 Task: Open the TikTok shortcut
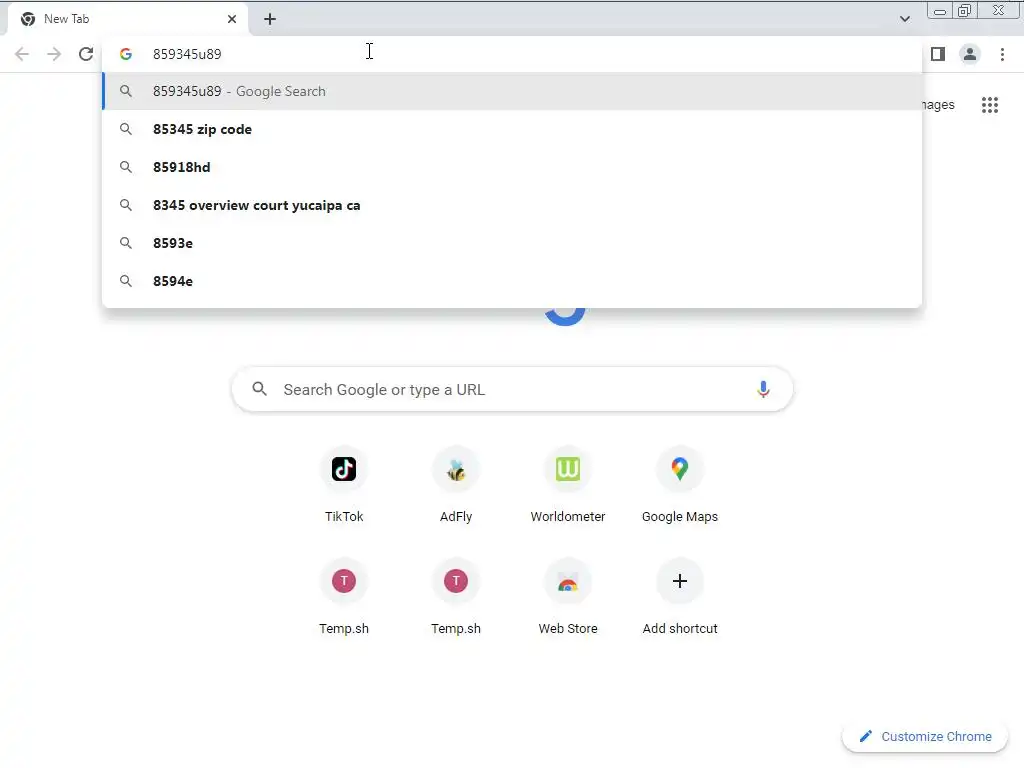(x=344, y=487)
